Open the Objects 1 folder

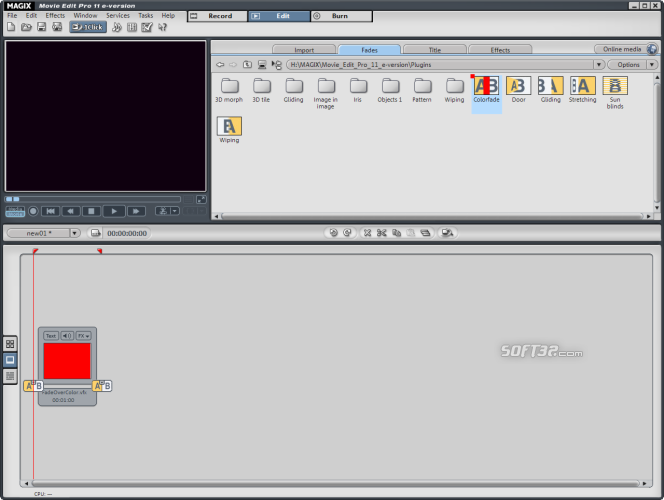click(390, 90)
